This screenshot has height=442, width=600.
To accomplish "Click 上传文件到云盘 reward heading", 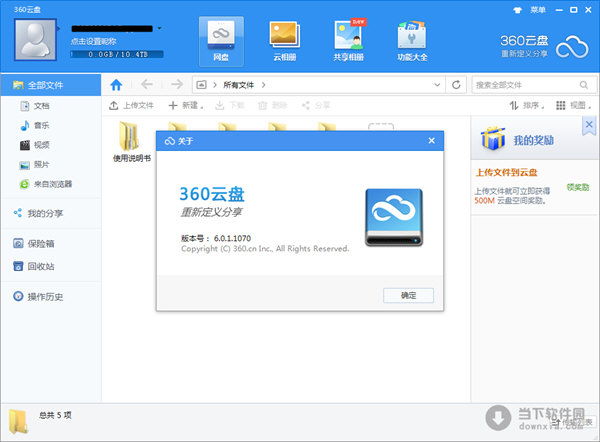I will 506,173.
